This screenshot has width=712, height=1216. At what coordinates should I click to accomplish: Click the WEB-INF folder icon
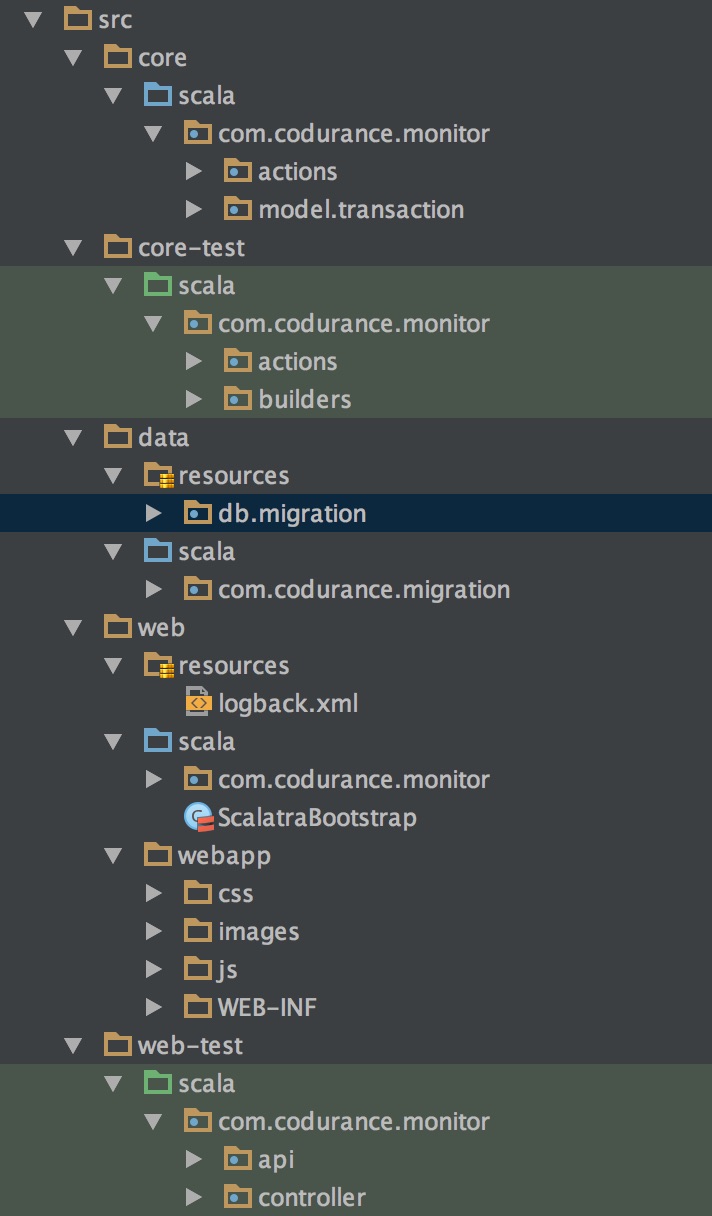tap(198, 1007)
